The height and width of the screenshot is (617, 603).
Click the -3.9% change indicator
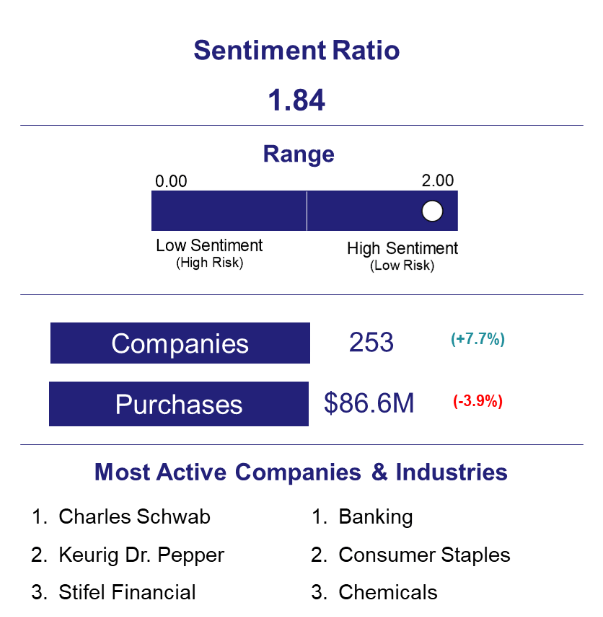[x=477, y=401]
